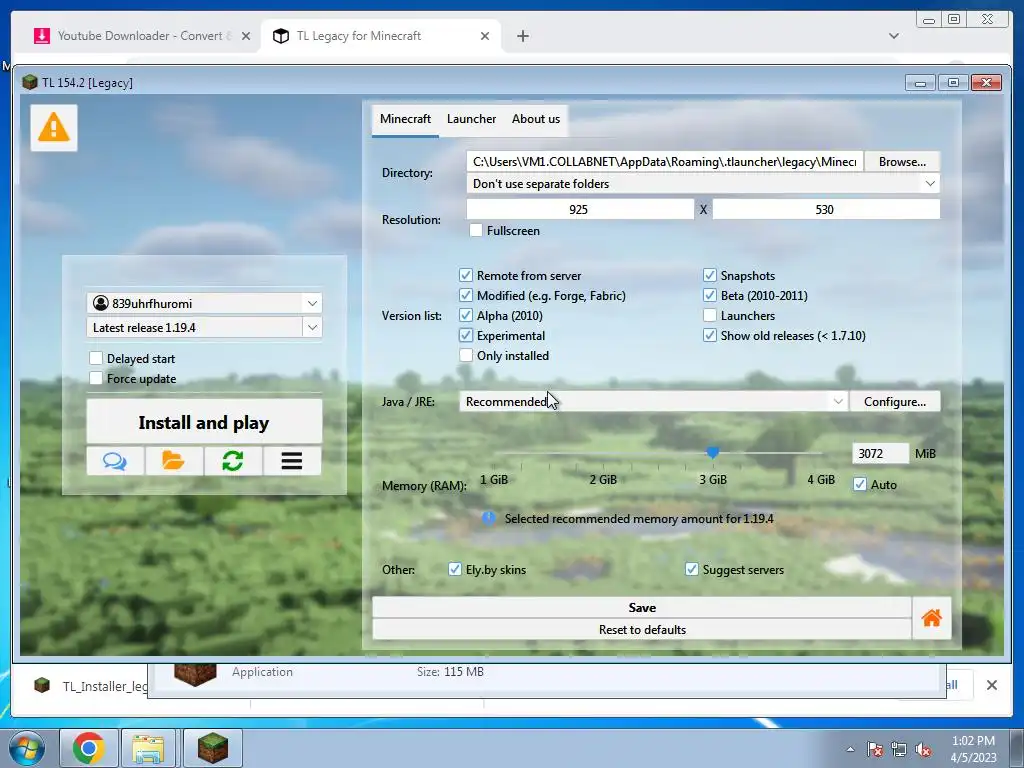Click the taskbar clock 1:02 PM
The height and width of the screenshot is (768, 1024).
click(973, 741)
